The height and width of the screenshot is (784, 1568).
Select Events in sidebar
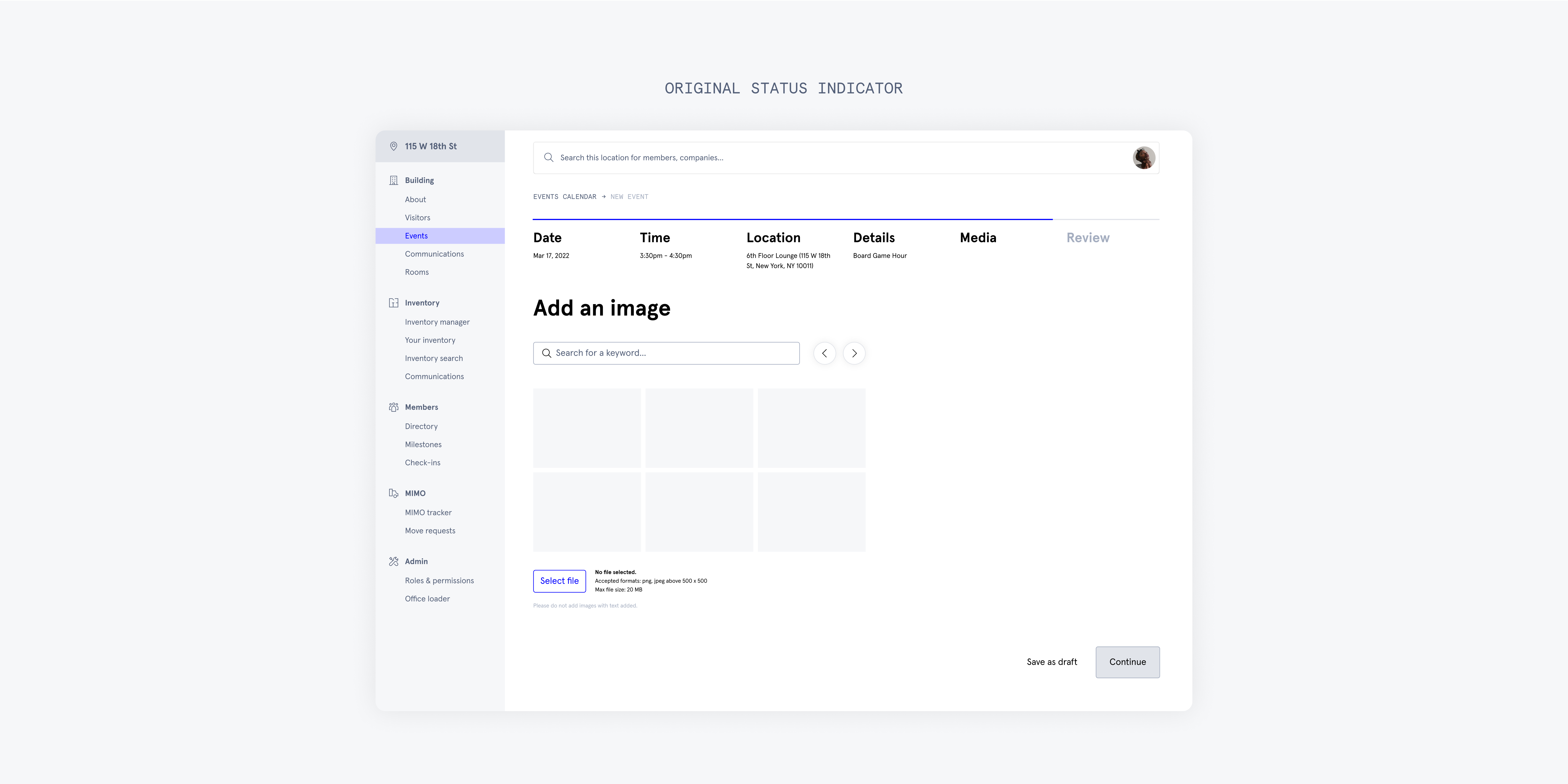(440, 236)
